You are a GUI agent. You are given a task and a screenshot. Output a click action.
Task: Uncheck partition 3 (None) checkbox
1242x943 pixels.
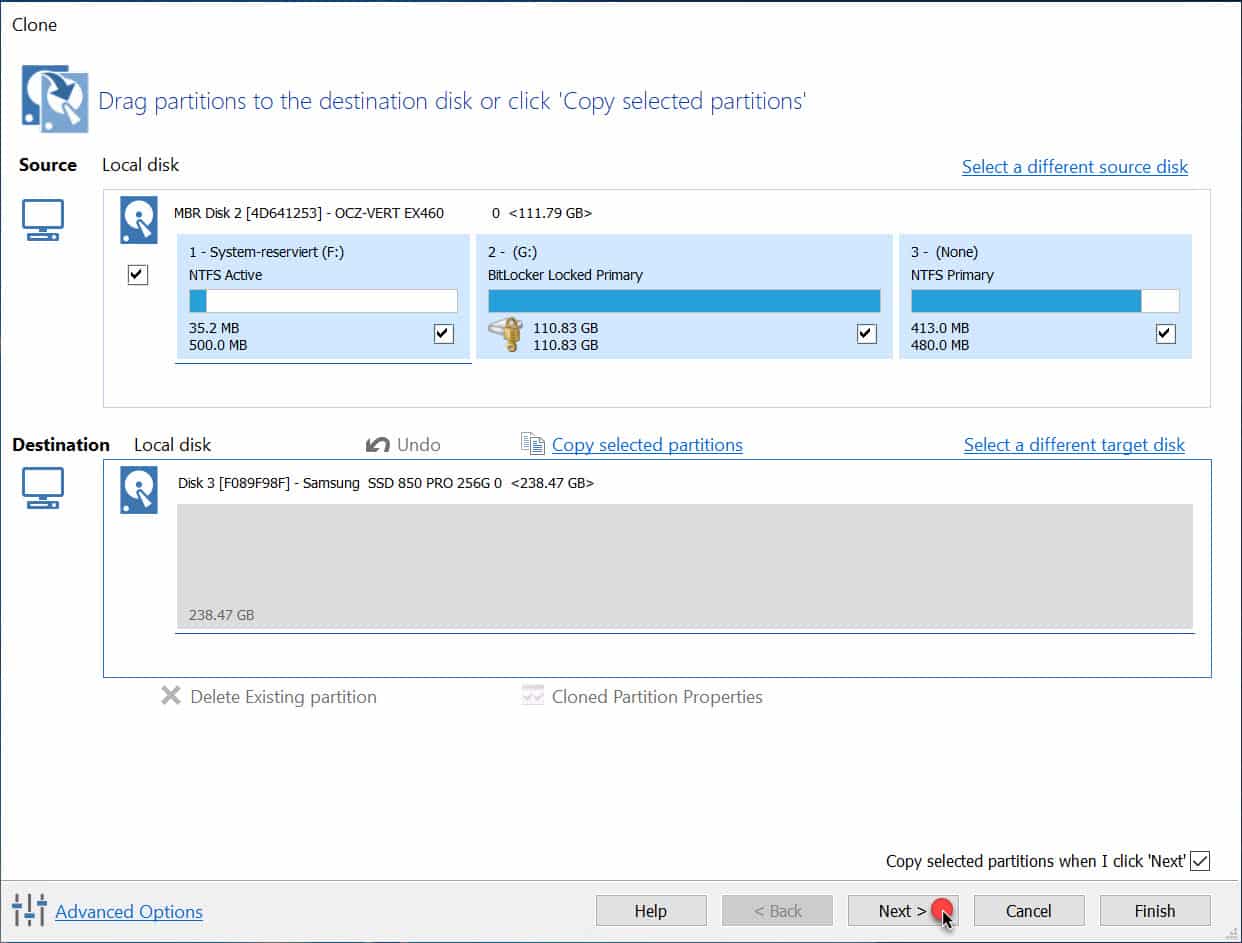coord(1165,334)
